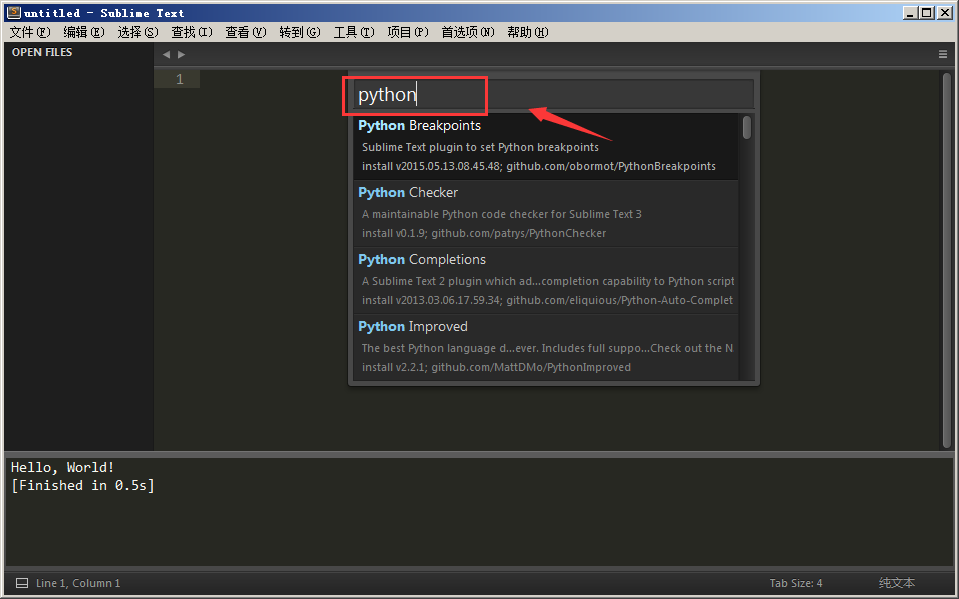
Task: Click the Tab Size: 4 status entry
Action: tap(796, 583)
